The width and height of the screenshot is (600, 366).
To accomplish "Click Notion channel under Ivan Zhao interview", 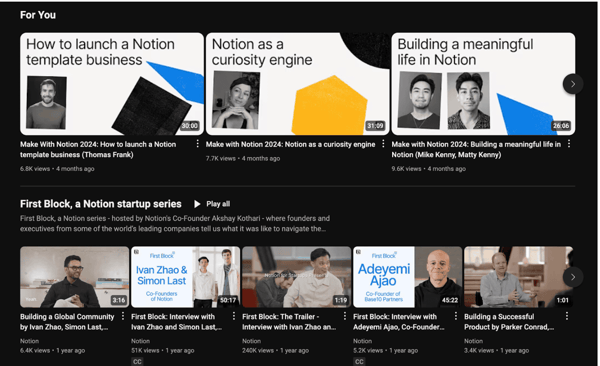I will pos(140,341).
